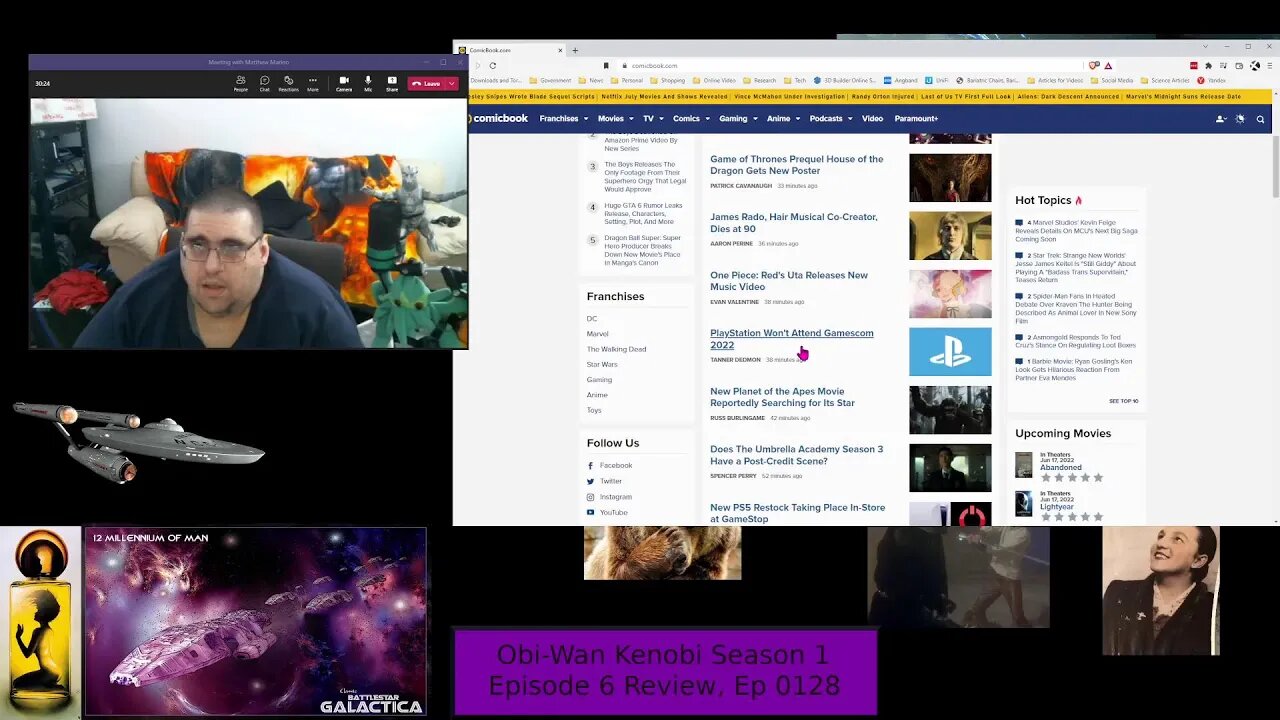Select the ComicBook.com browser tab
The image size is (1280, 720).
511,50
